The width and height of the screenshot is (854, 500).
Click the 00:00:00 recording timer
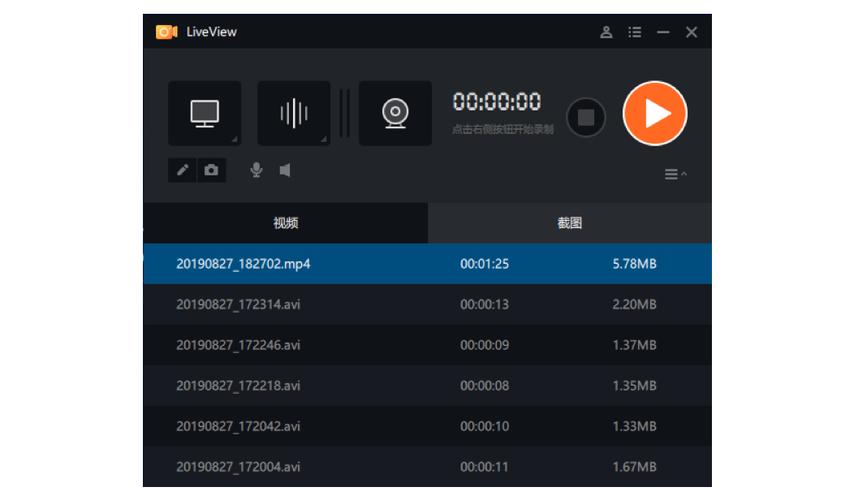[497, 102]
